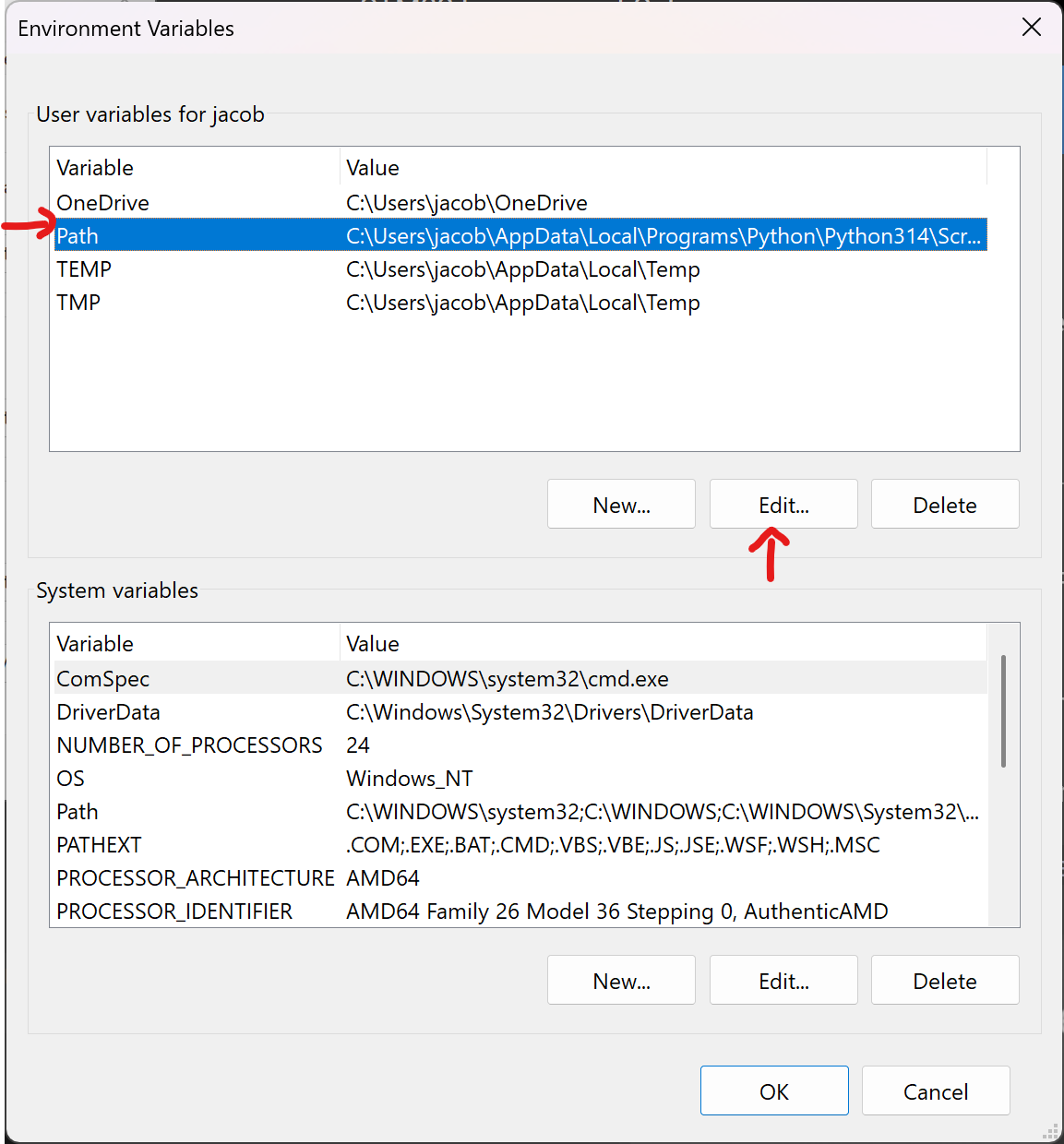This screenshot has width=1064, height=1144.
Task: Click the Value column header in system variables
Action: tap(373, 643)
